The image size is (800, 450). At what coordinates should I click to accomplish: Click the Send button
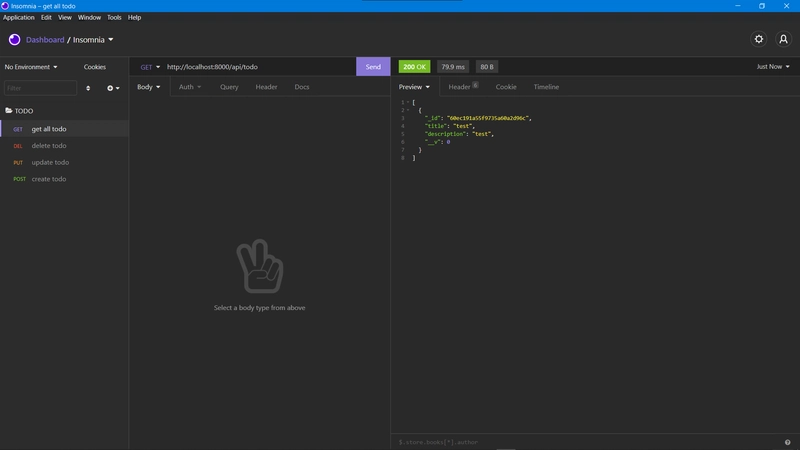[x=373, y=67]
